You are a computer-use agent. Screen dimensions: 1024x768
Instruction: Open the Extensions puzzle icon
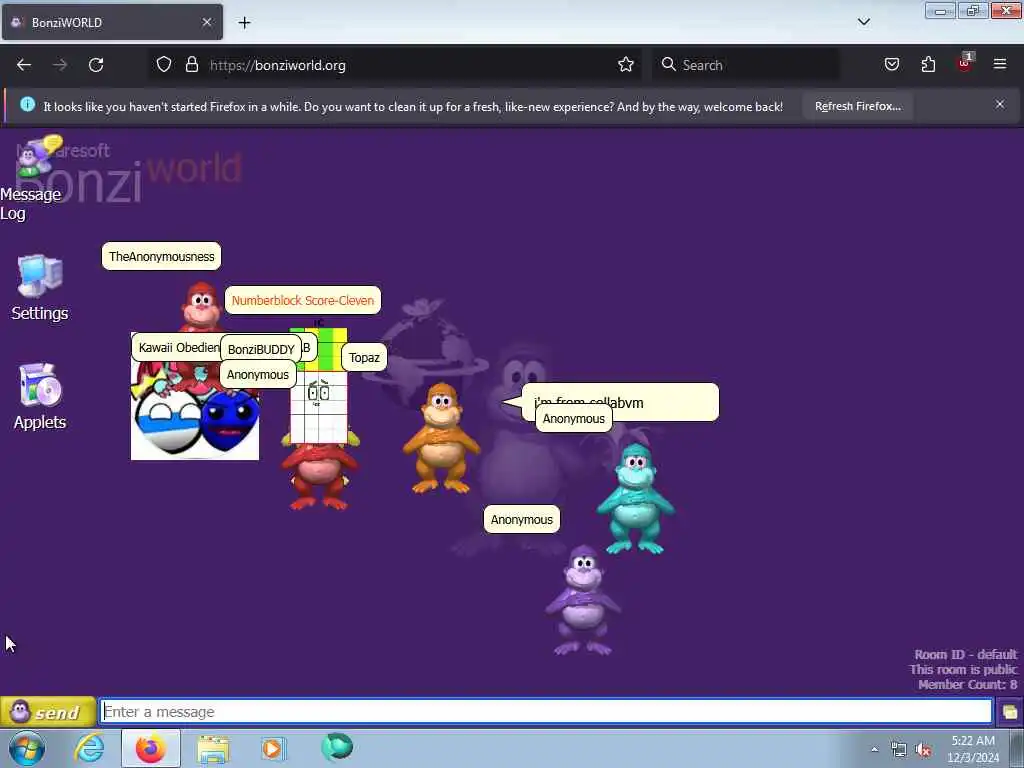928,65
